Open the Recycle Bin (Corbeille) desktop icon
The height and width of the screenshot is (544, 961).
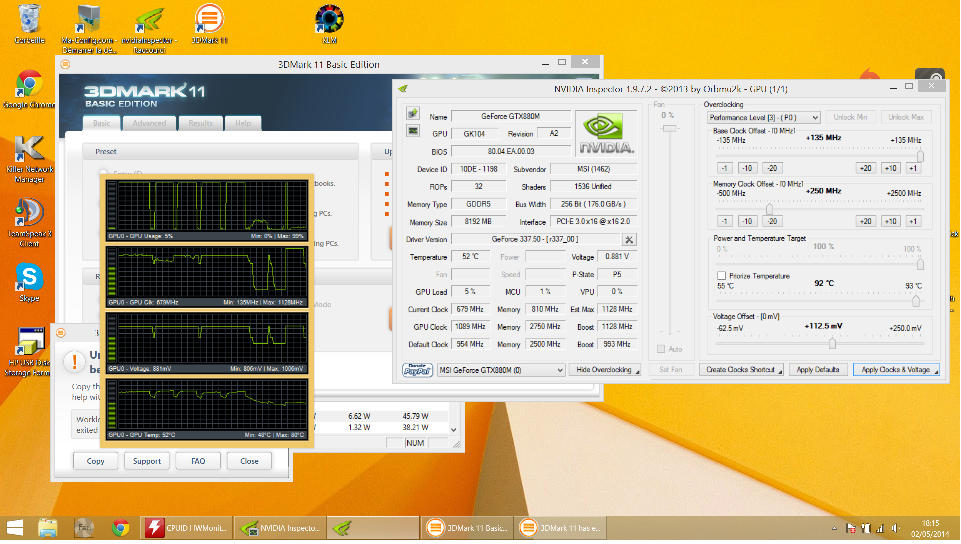[29, 25]
